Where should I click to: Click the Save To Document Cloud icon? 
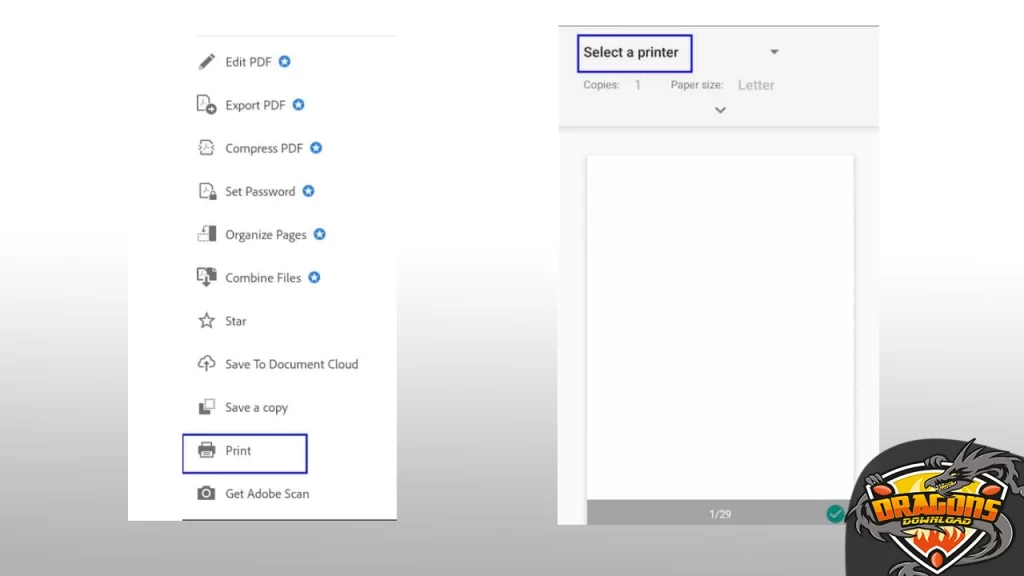pyautogui.click(x=207, y=364)
